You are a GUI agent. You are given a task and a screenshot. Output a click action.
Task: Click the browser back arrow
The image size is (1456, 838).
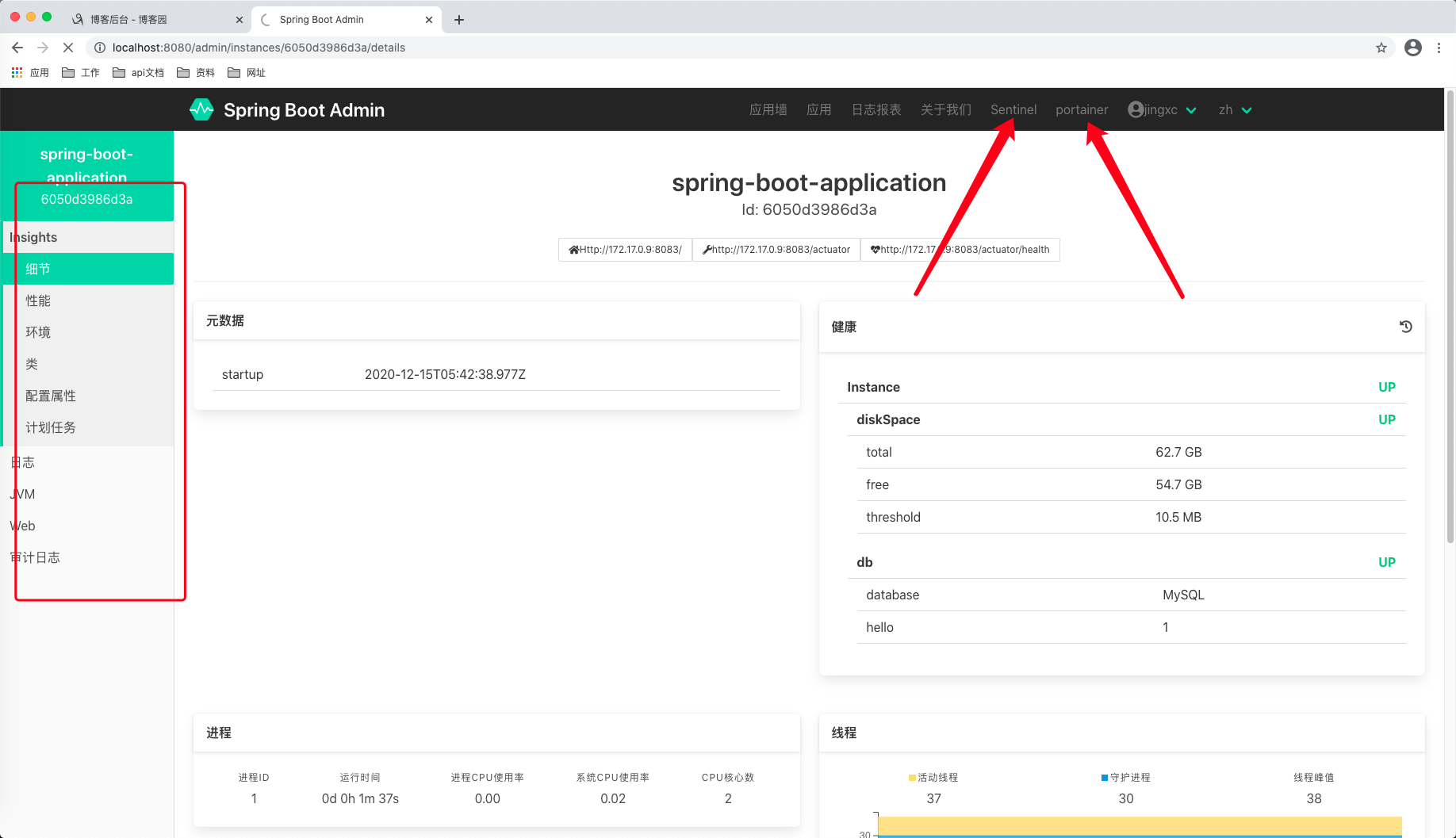(x=17, y=48)
